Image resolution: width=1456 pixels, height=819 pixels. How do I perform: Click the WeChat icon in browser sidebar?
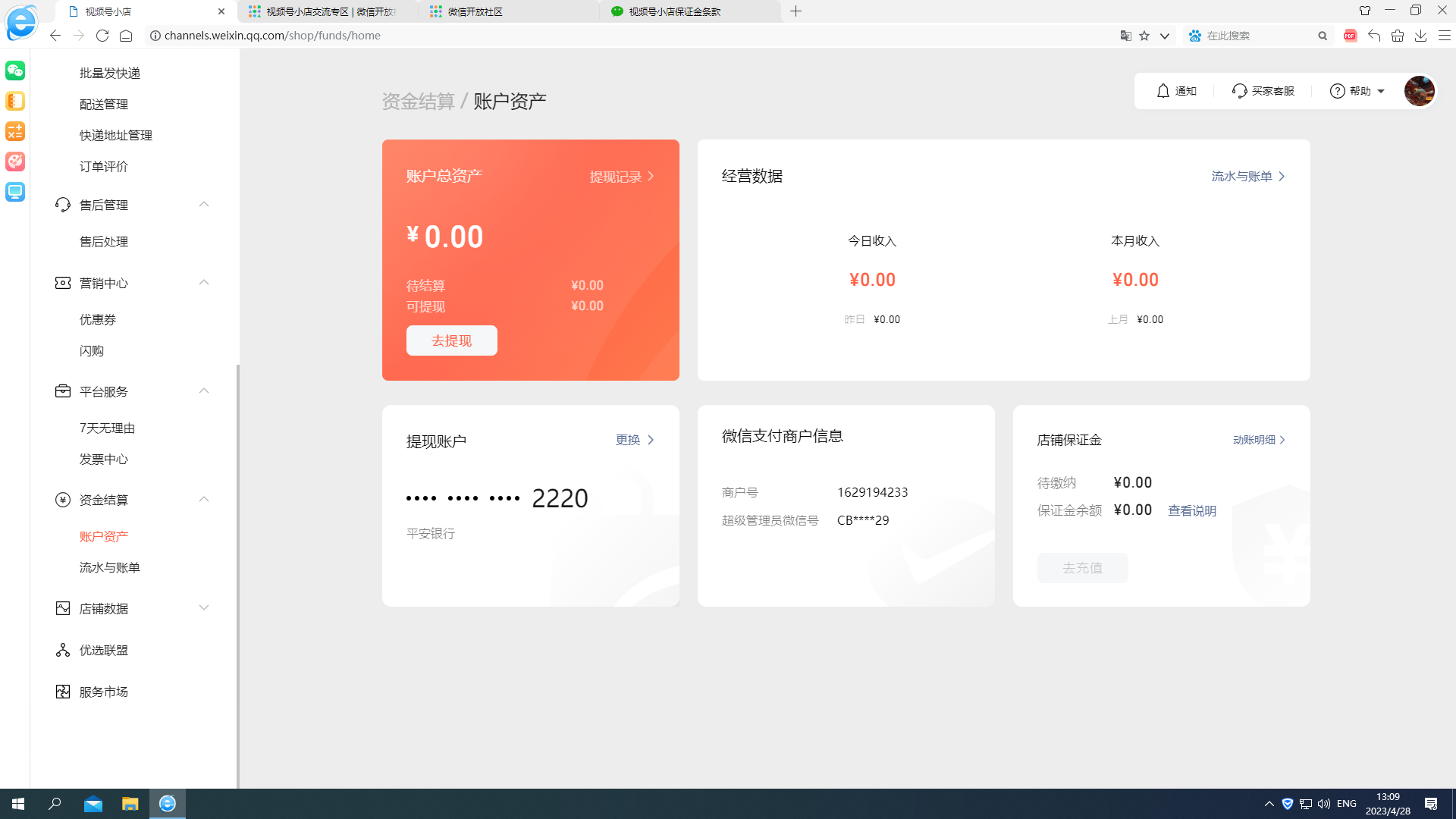tap(15, 71)
